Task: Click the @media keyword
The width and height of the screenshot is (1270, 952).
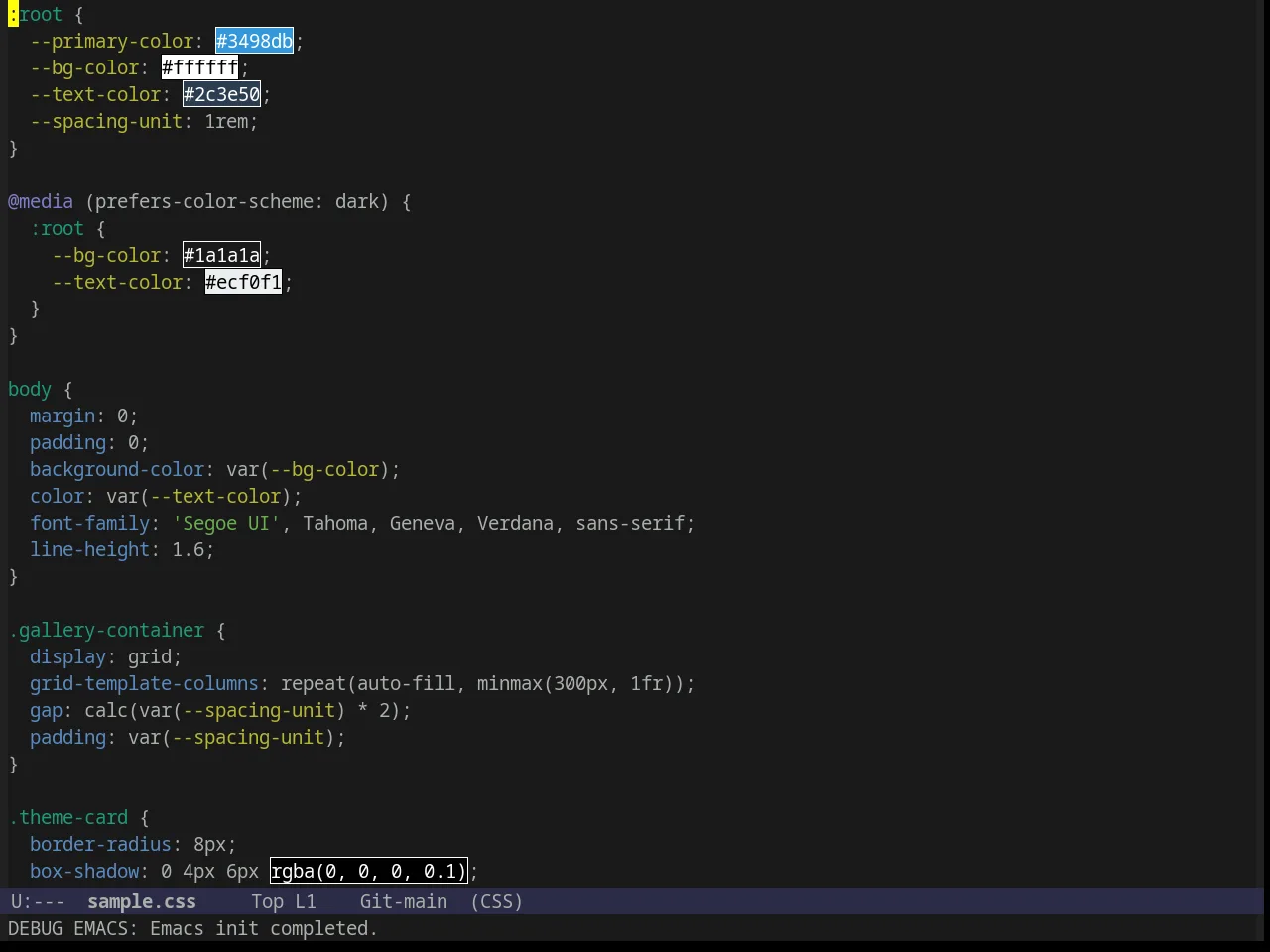Action: tap(41, 201)
